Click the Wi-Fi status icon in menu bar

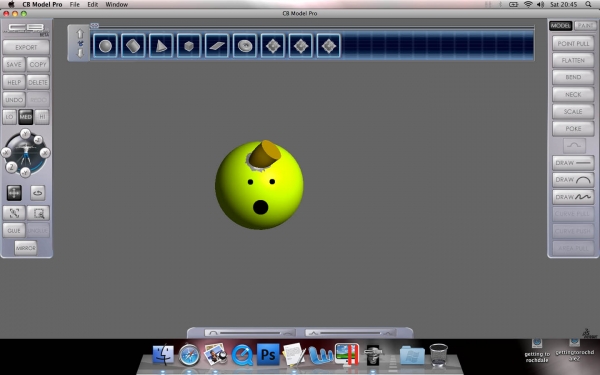(x=528, y=4)
